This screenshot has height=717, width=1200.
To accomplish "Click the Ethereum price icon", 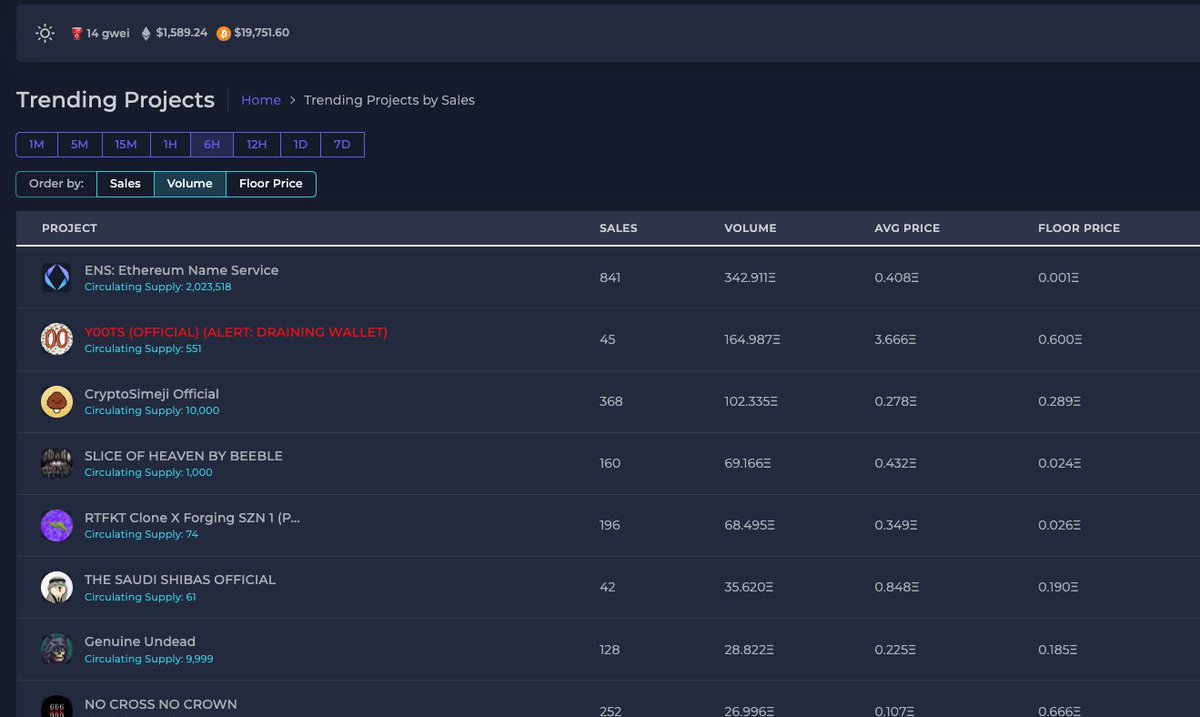I will click(146, 33).
